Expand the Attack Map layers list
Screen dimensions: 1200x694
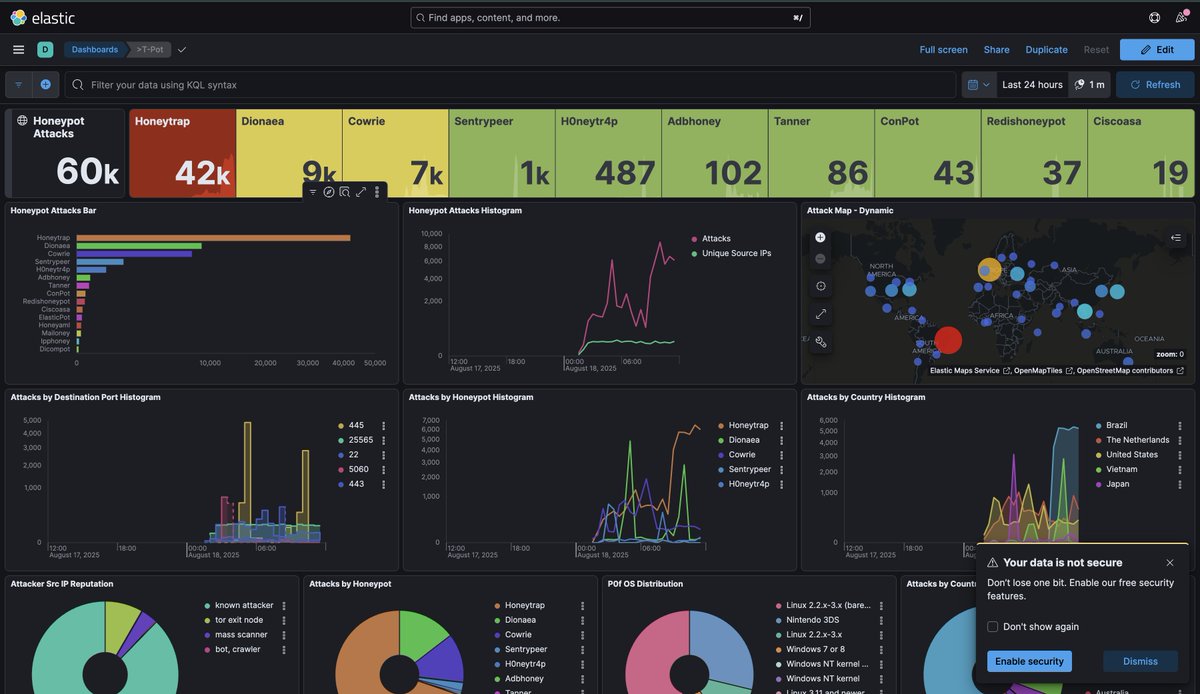pyautogui.click(x=1176, y=238)
